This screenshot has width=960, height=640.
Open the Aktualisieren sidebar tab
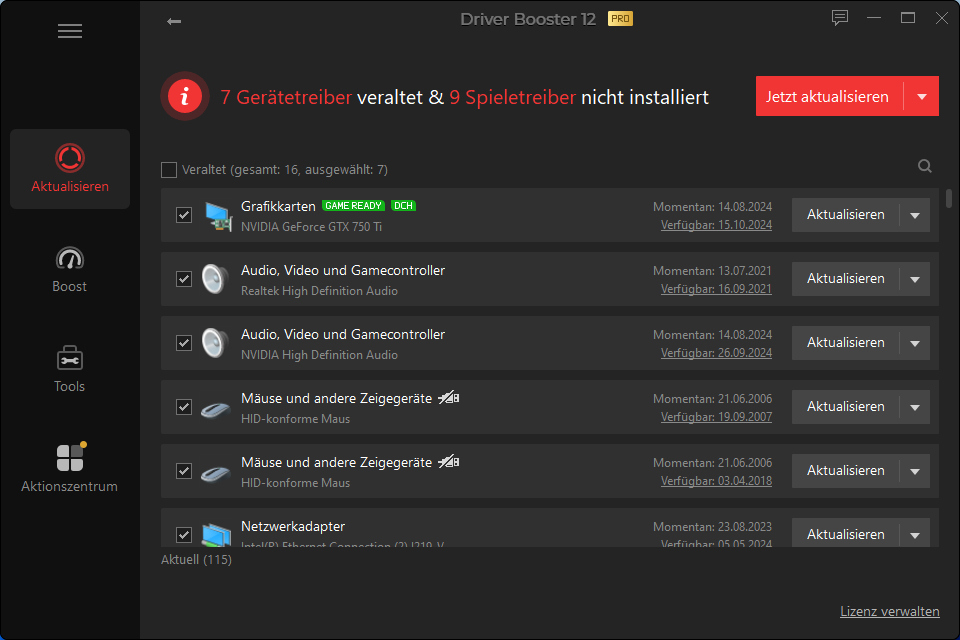[x=70, y=169]
